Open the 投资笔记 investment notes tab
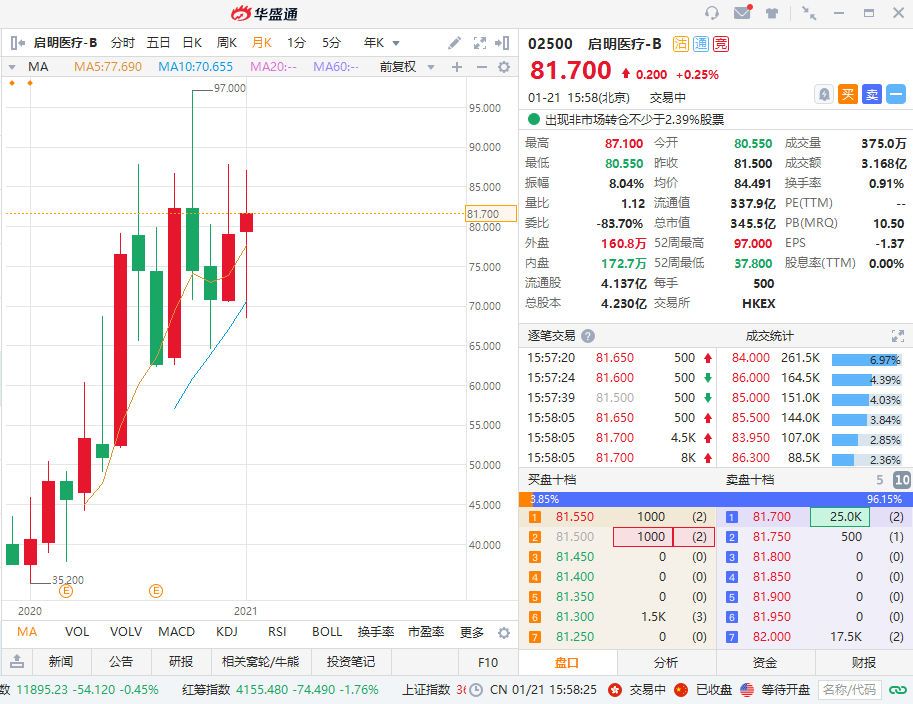913x704 pixels. point(351,661)
